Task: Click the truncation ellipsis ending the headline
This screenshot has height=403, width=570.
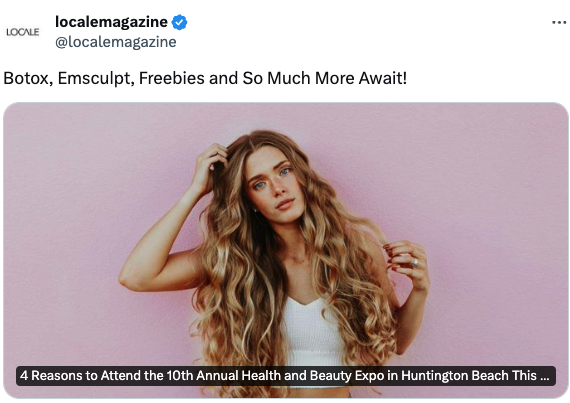Action: [x=545, y=378]
